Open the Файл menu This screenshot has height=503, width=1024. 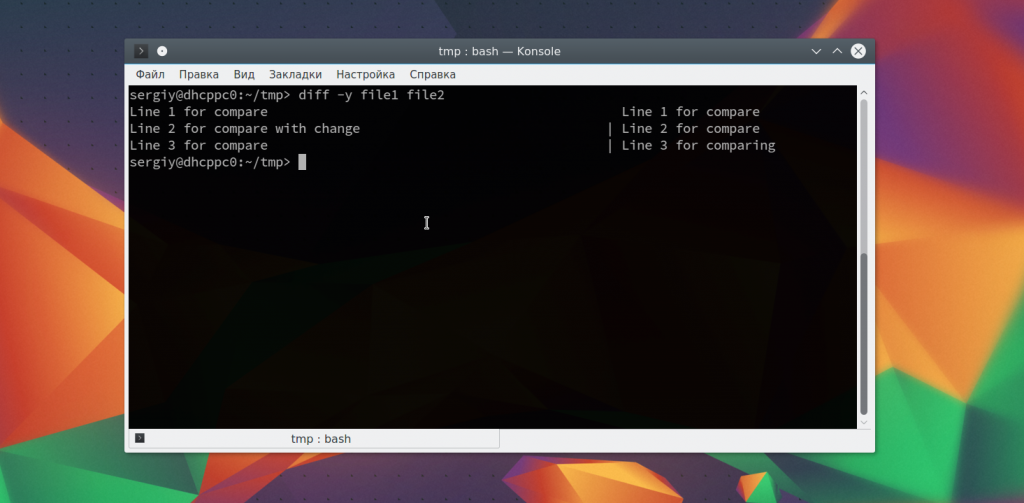pyautogui.click(x=150, y=74)
